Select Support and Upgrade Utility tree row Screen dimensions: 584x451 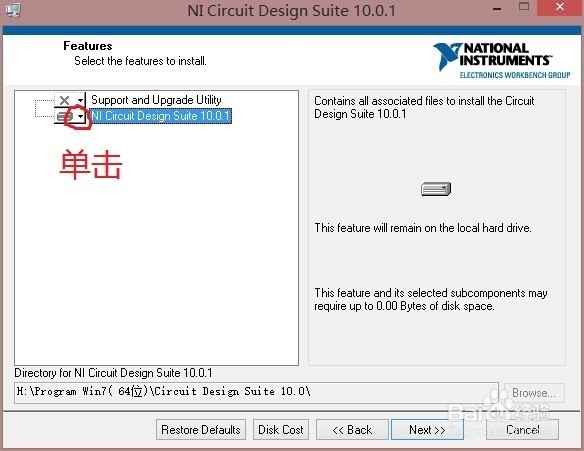pyautogui.click(x=156, y=100)
